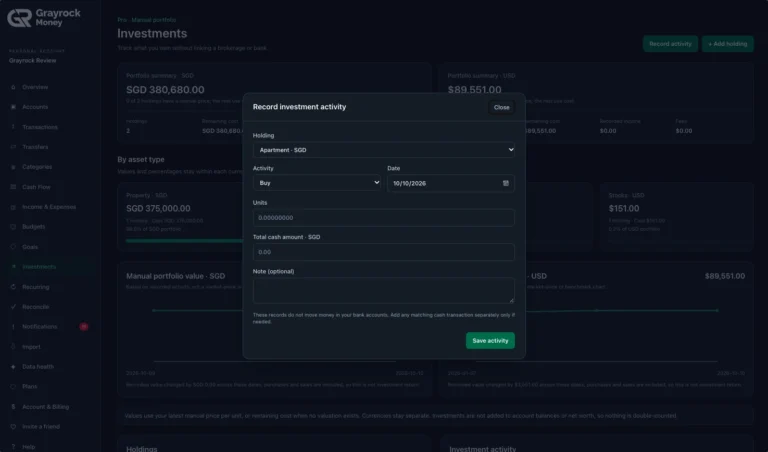
Task: Click the Budgets sidebar icon
Action: tap(13, 227)
